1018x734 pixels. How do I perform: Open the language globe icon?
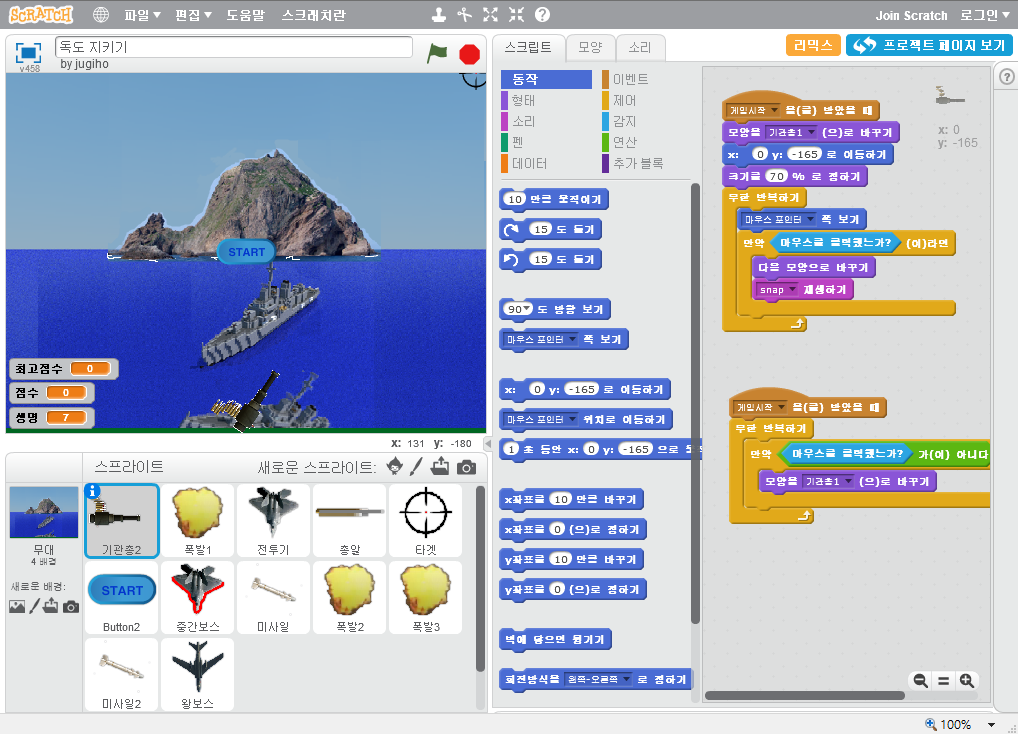coord(101,15)
